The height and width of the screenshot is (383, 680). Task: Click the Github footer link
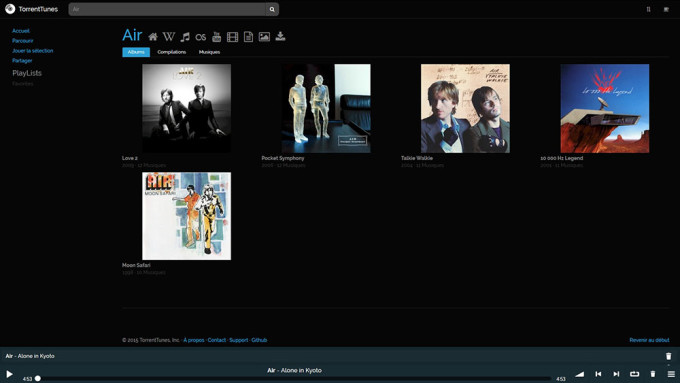[259, 340]
